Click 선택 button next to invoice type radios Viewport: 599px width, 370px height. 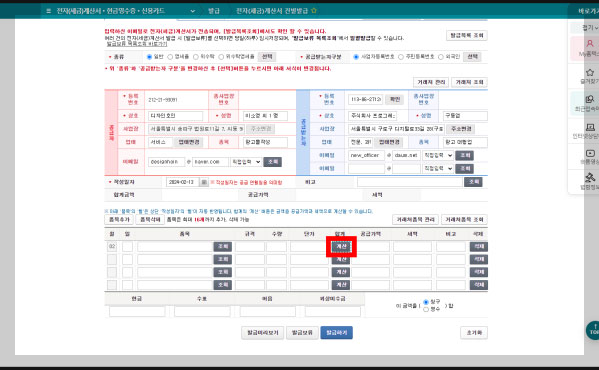[267, 57]
